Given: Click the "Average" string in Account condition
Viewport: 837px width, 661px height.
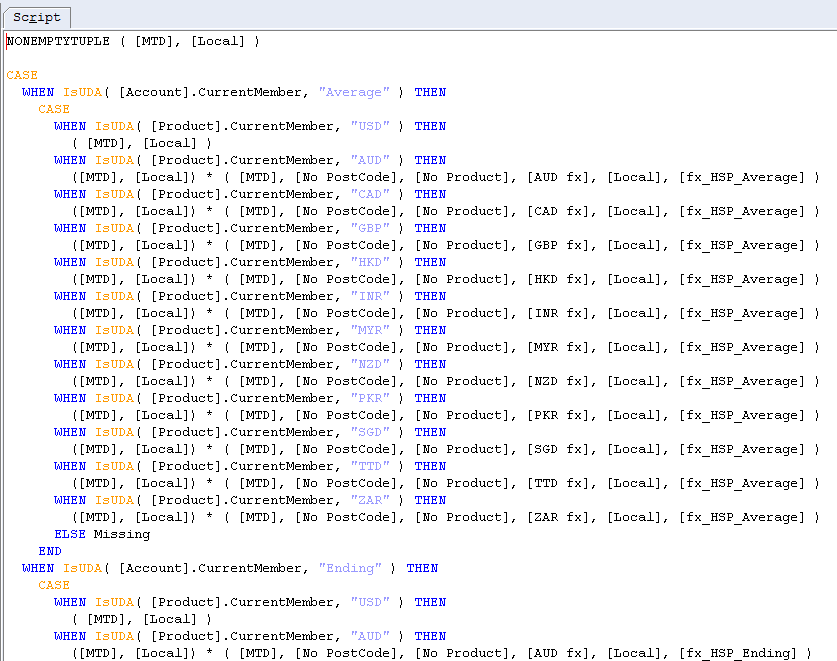Looking at the screenshot, I should coord(354,92).
